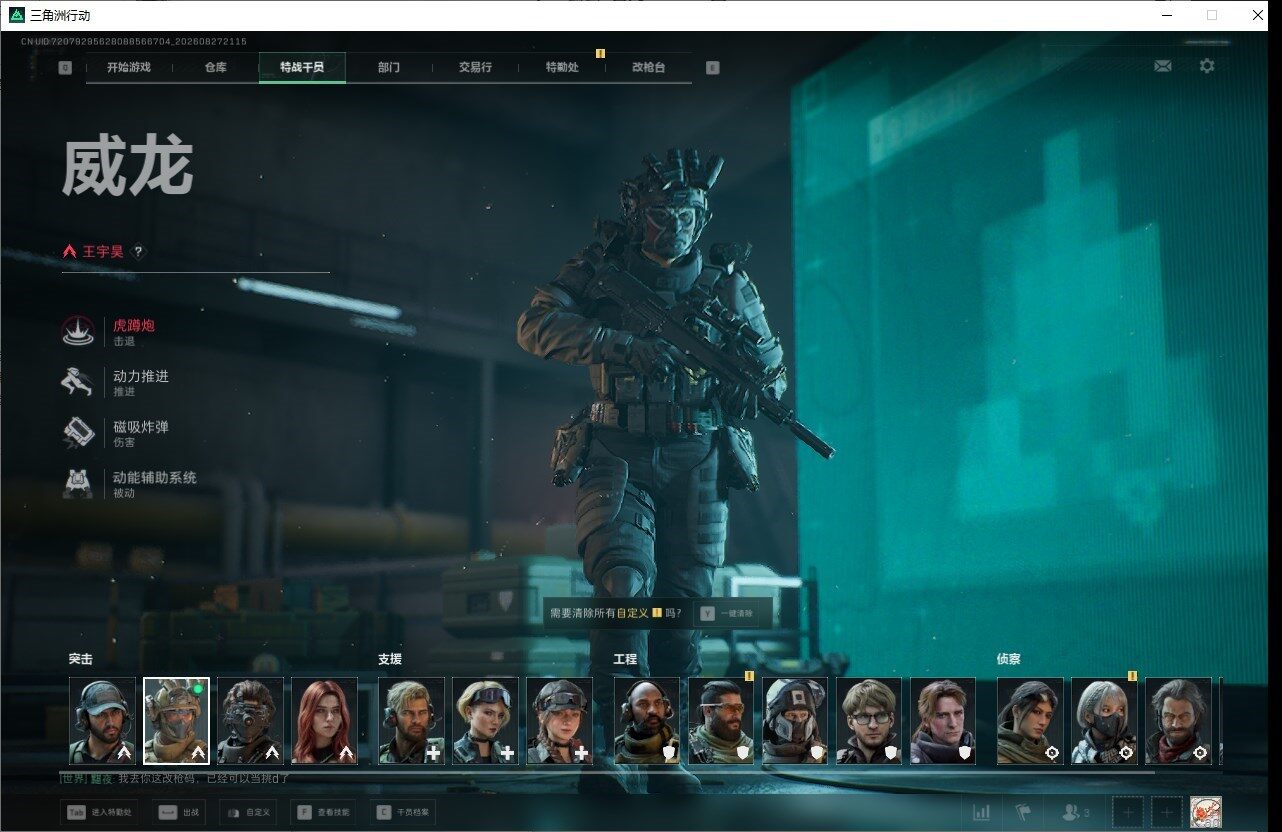Open the statistics bar chart icon
The height and width of the screenshot is (832, 1282).
pos(981,813)
